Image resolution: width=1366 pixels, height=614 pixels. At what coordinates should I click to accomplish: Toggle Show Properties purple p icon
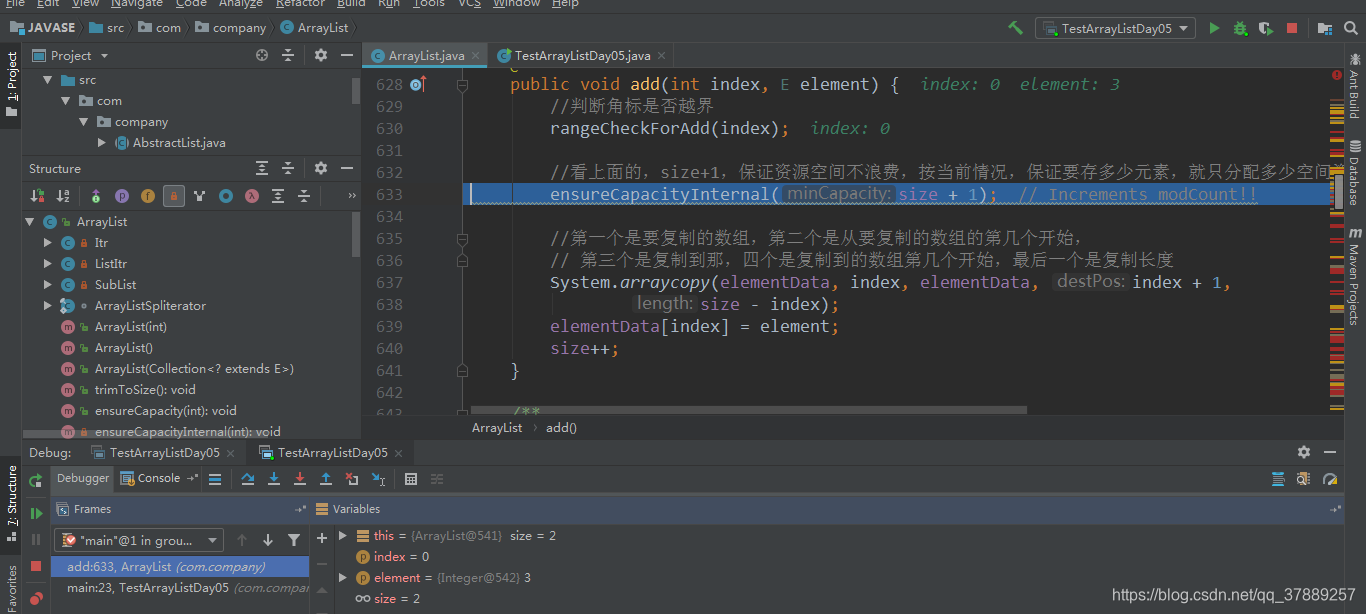(x=122, y=196)
